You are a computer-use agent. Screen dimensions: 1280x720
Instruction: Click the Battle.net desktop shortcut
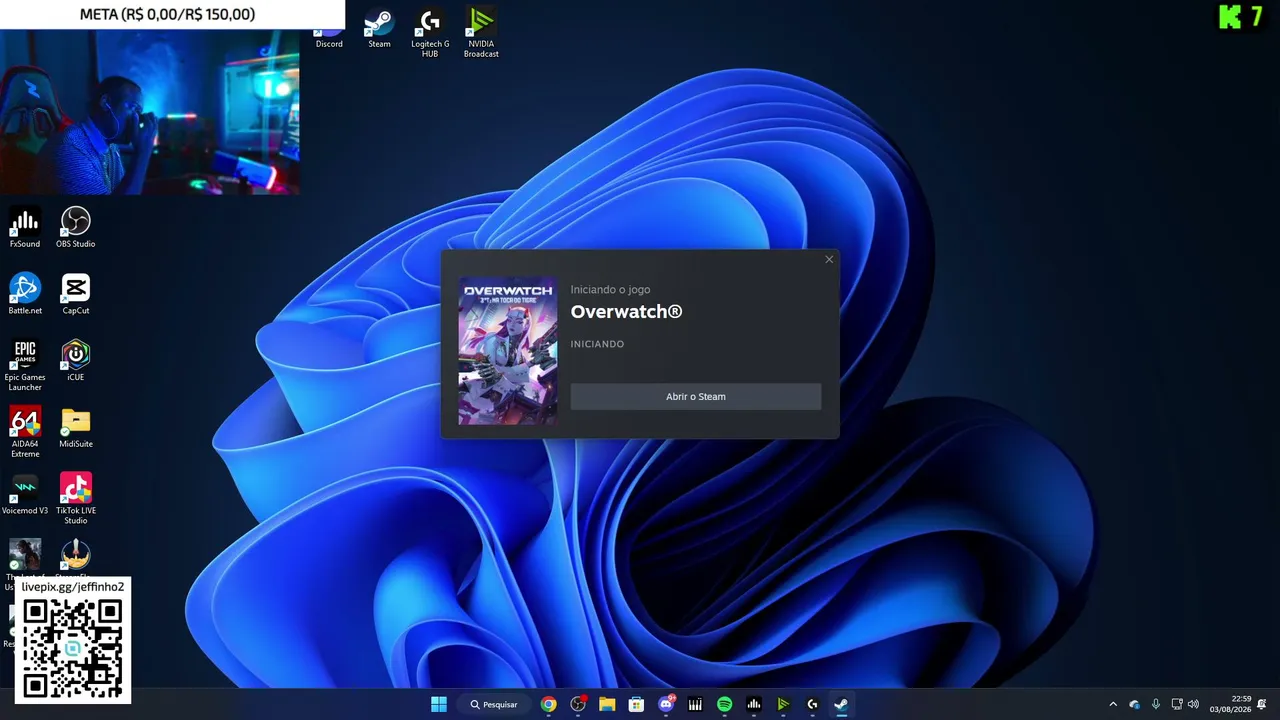coord(25,295)
